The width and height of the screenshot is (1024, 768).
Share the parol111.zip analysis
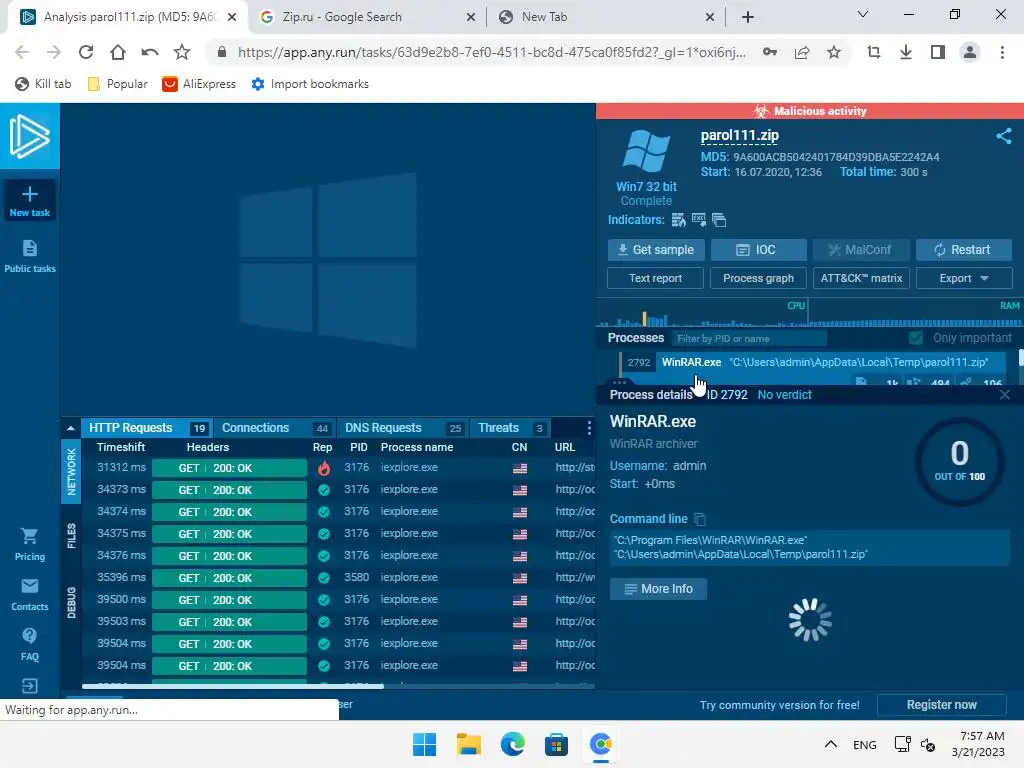[1004, 136]
